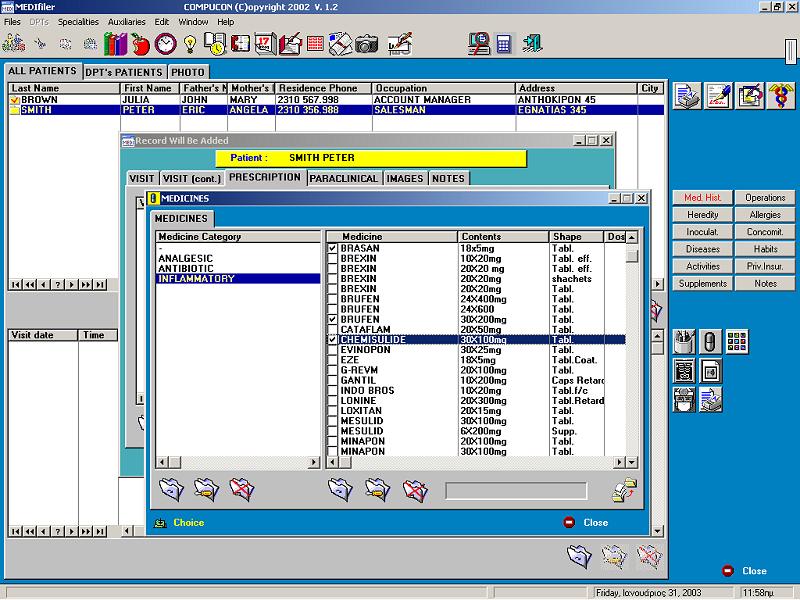Open the Specialties menu

[x=78, y=22]
